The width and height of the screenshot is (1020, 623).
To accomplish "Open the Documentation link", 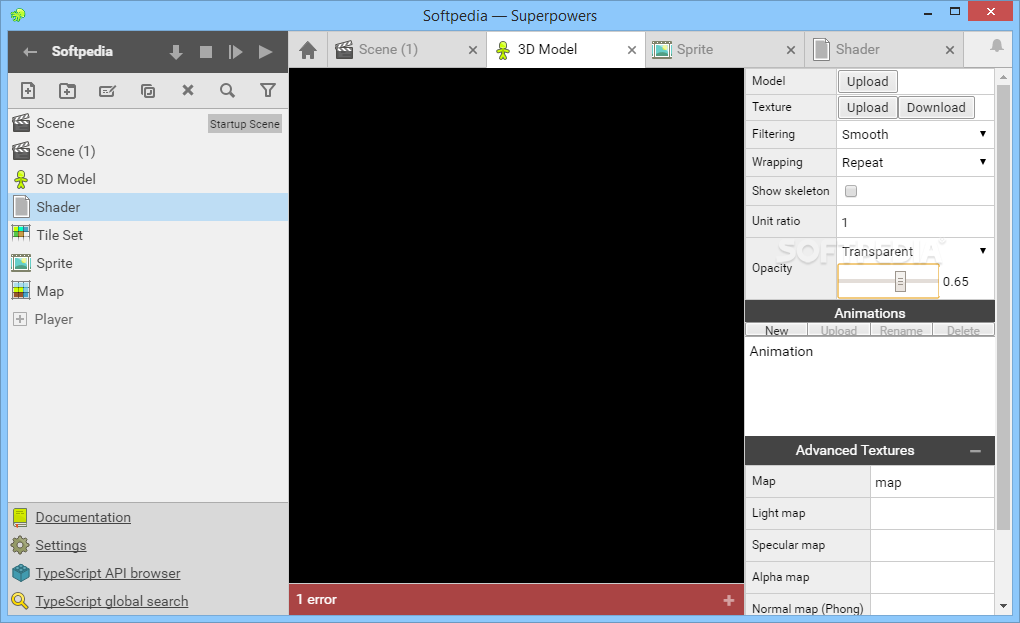I will [83, 517].
